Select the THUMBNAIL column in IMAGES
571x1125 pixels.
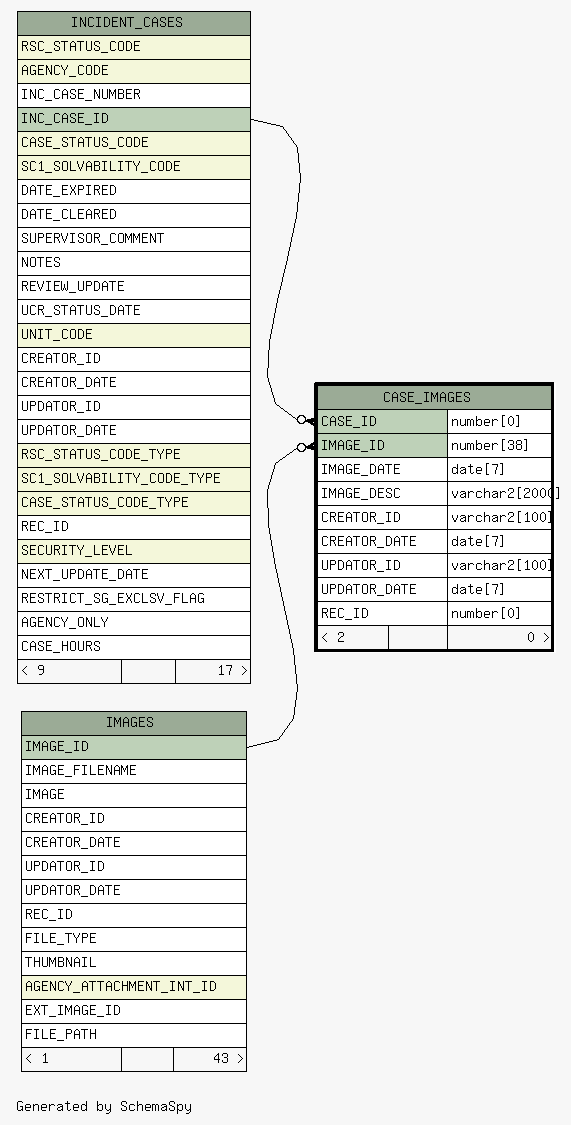point(133,963)
